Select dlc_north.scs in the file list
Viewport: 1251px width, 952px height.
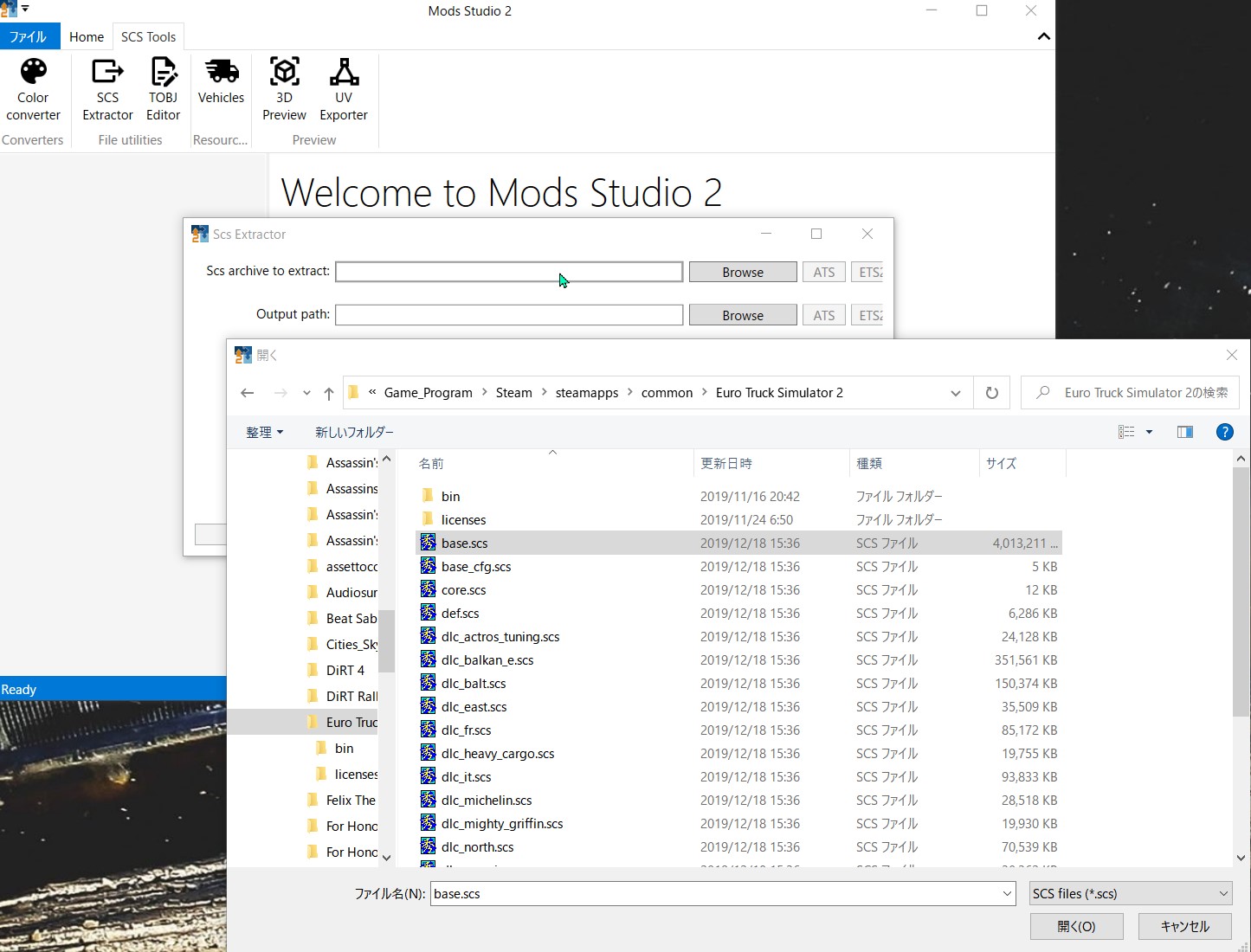pos(478,846)
